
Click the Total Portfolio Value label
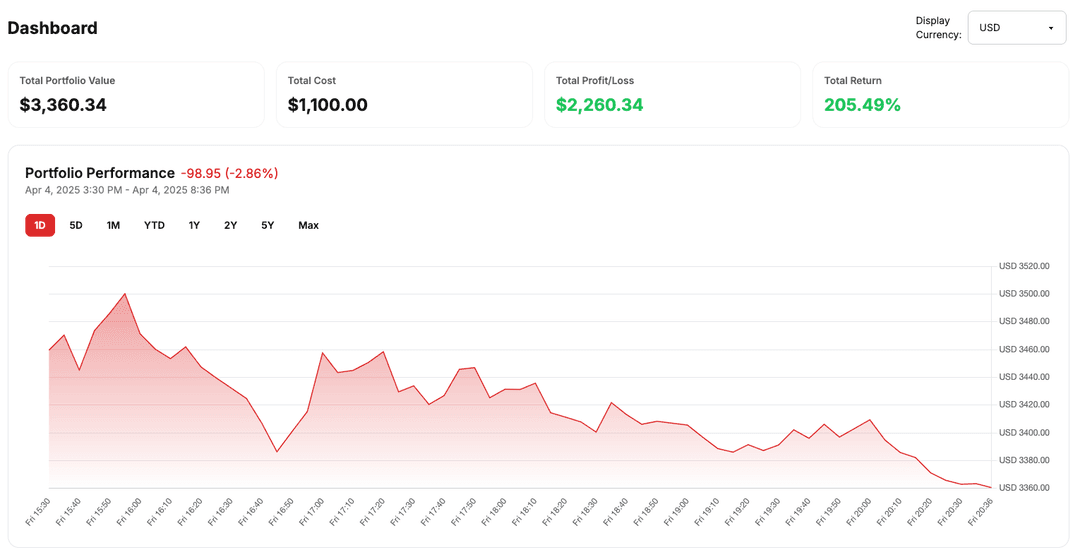pos(68,81)
